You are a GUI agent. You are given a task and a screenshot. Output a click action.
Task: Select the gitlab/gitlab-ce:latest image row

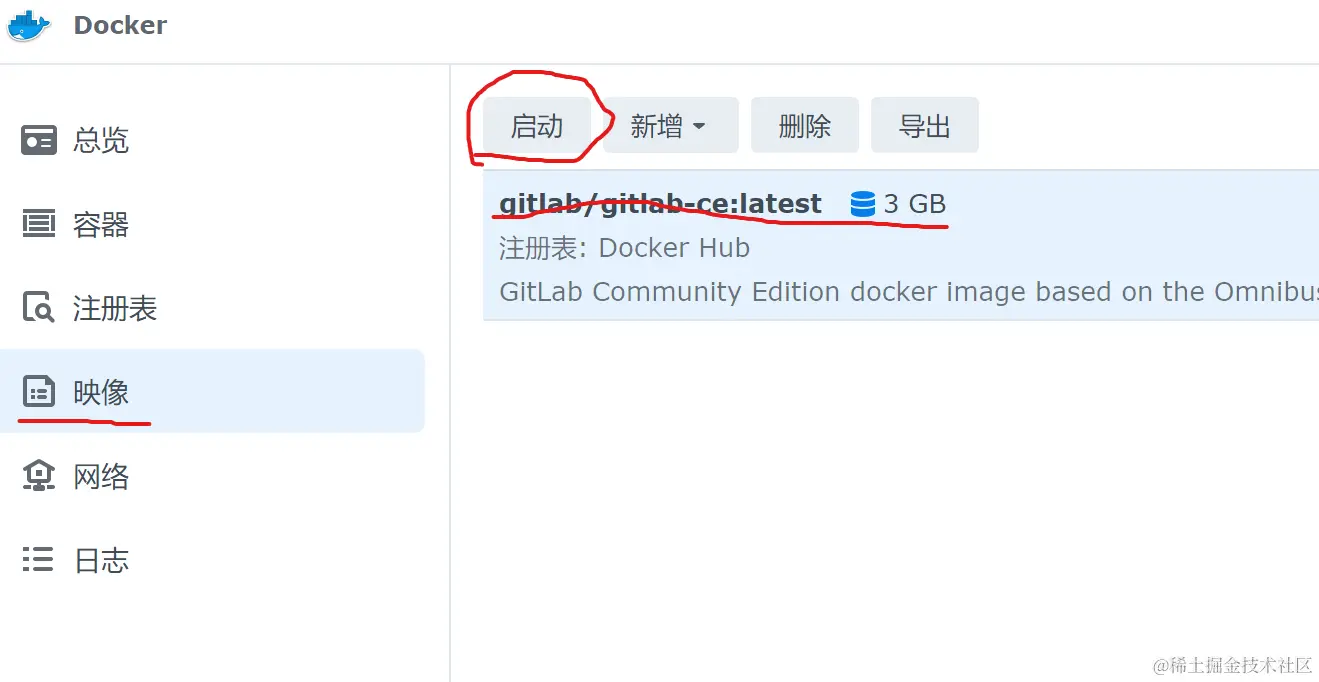tap(901, 245)
